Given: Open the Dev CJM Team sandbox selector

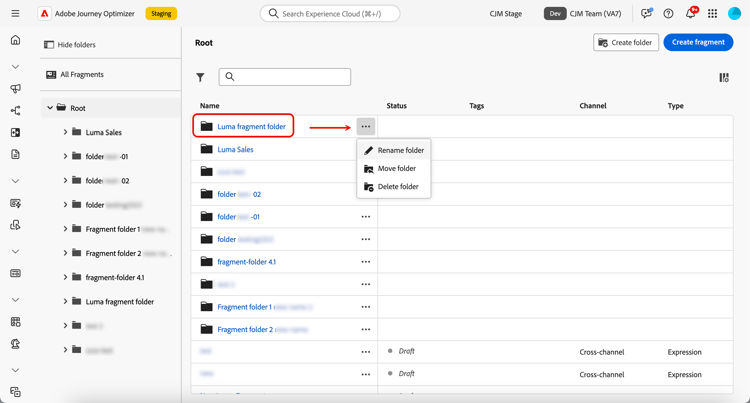Looking at the screenshot, I should click(x=583, y=13).
